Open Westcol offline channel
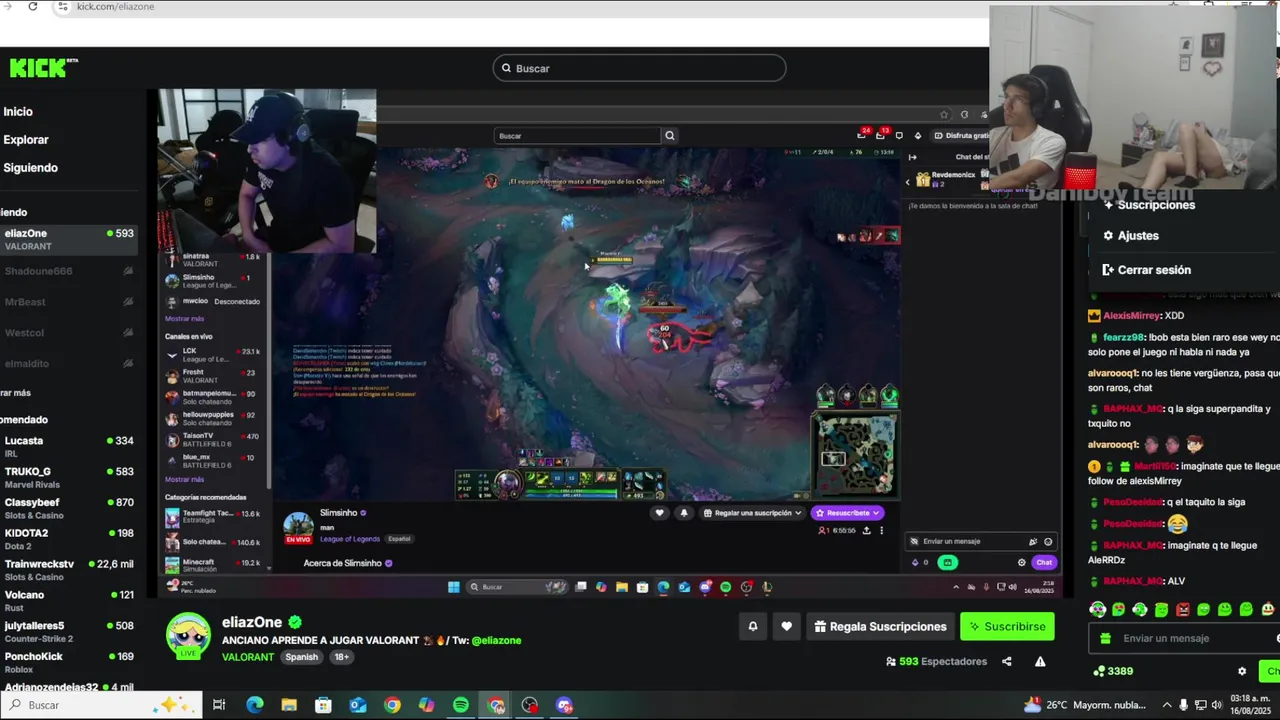 pyautogui.click(x=68, y=333)
